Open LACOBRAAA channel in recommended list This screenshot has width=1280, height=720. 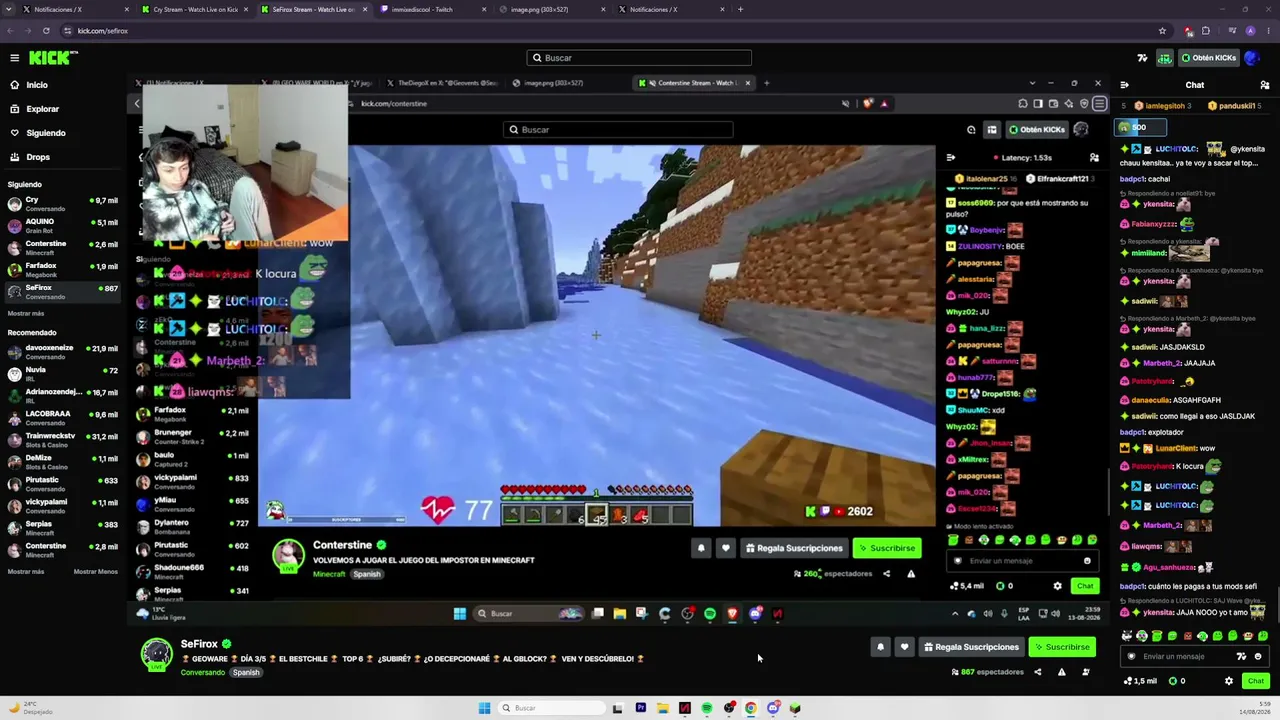click(x=62, y=418)
